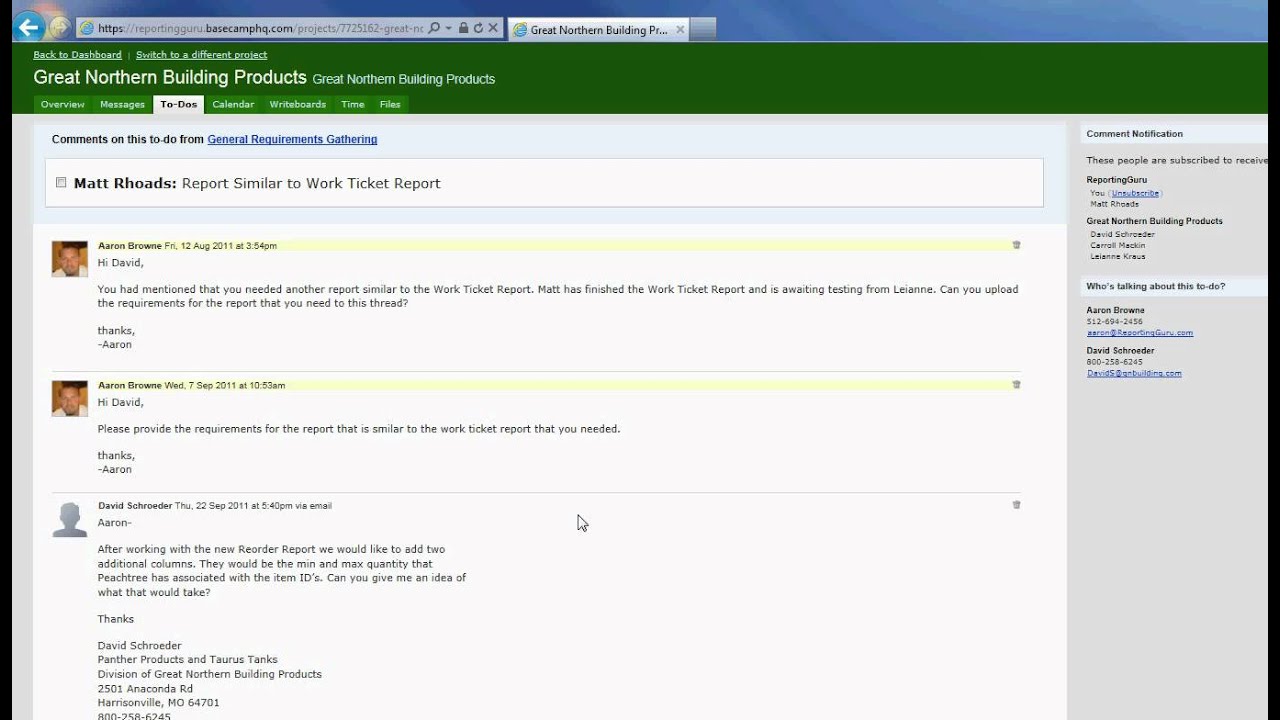Delete David Schroeder's 22 Sep comment via trash icon

[1016, 505]
